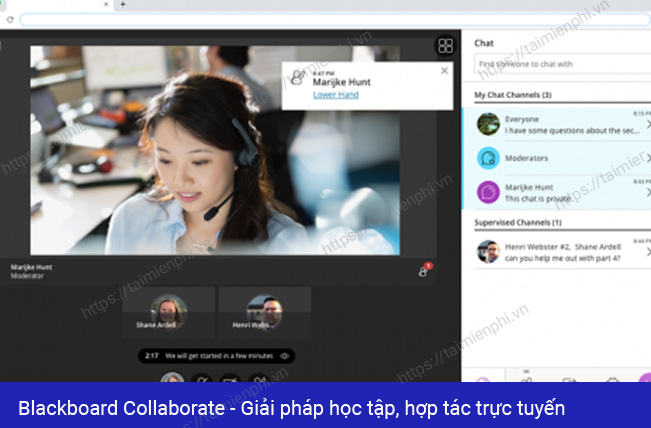
Task: Click the timer message We will get started
Action: 219,356
